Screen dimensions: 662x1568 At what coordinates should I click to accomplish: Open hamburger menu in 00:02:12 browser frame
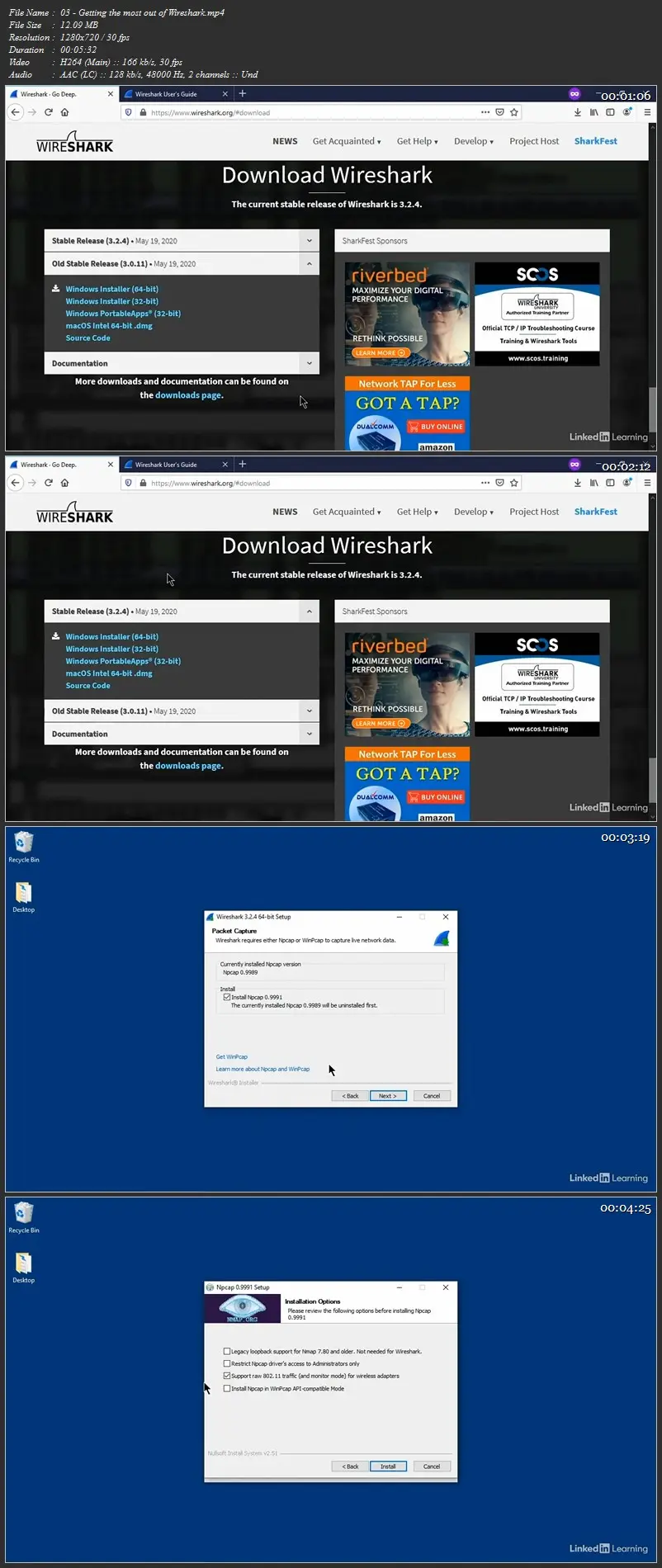(647, 483)
